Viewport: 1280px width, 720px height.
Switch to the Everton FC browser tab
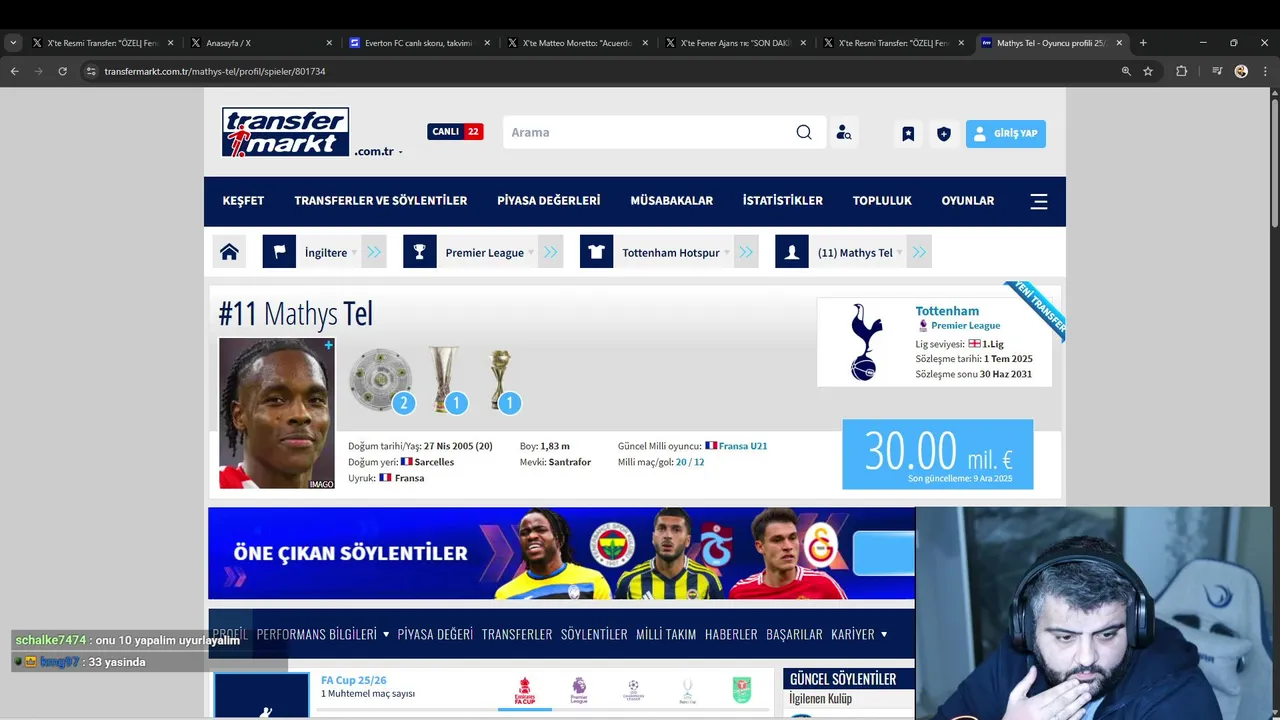tap(420, 43)
